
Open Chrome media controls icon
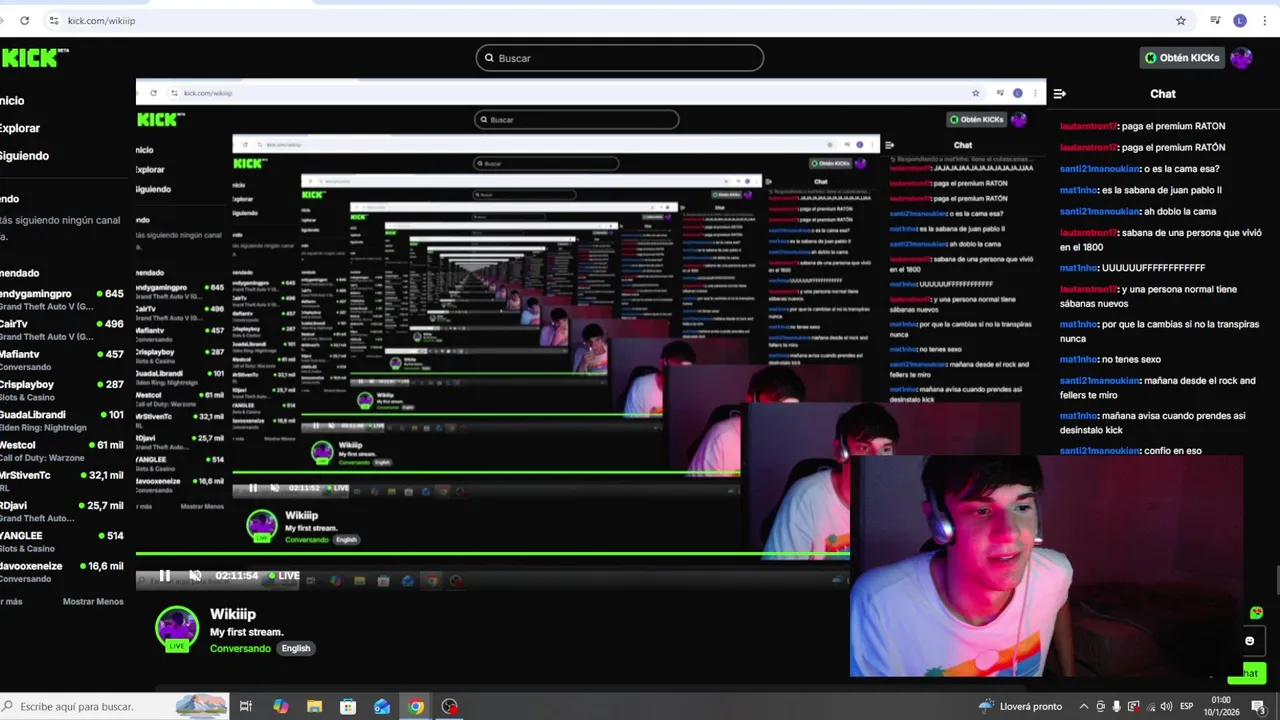point(1215,20)
